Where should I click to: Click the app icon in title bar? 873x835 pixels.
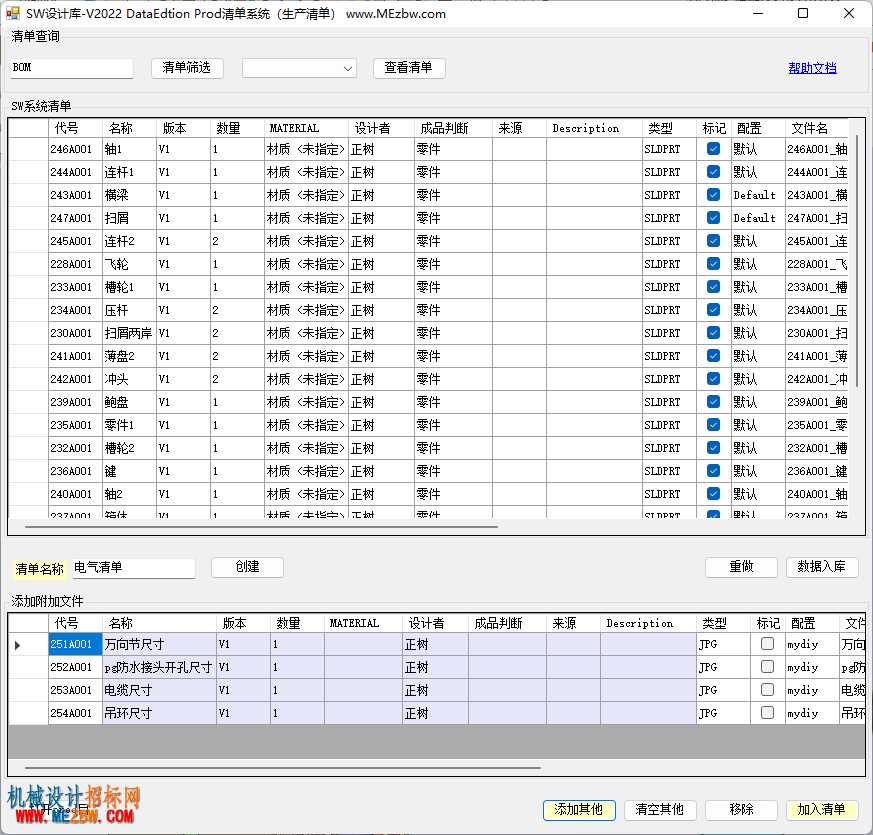12,13
